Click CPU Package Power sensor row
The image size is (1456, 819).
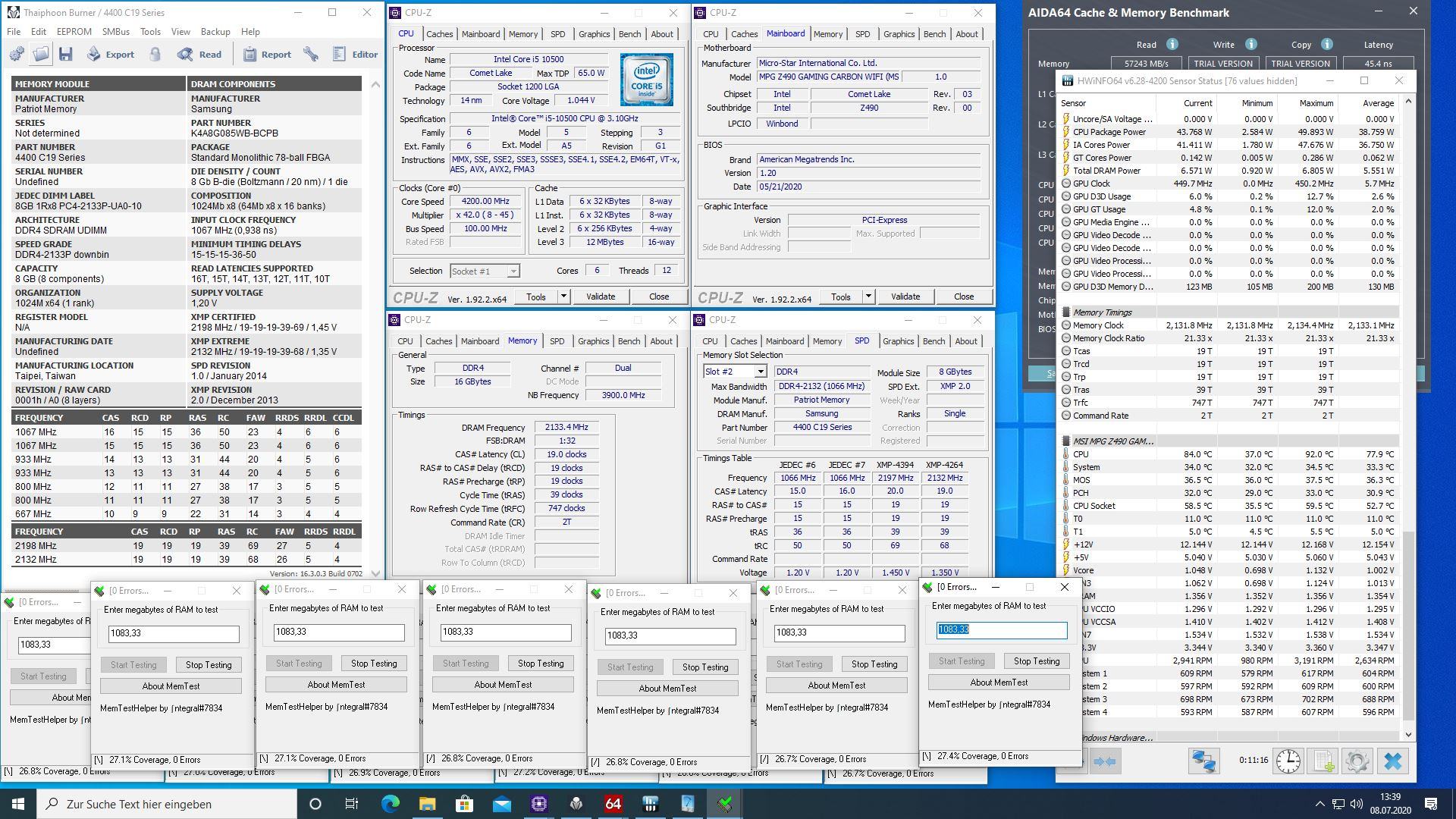tap(1228, 132)
